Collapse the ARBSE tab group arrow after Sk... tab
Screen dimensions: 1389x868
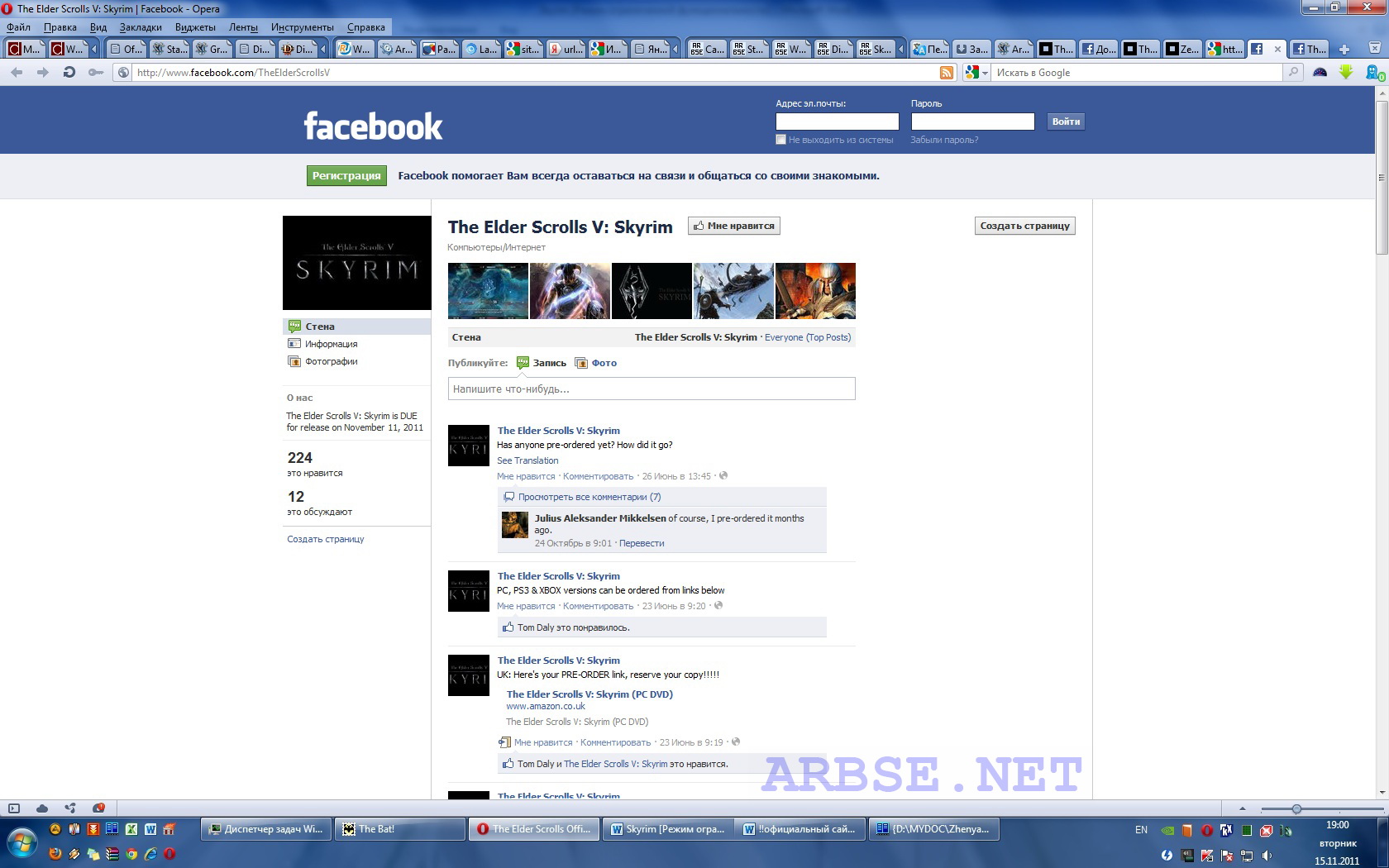[x=900, y=50]
